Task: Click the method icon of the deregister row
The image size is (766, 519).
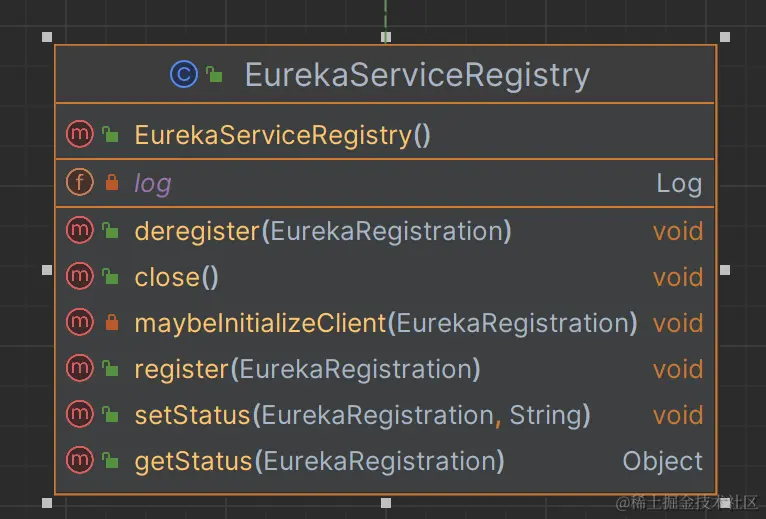Action: click(80, 230)
